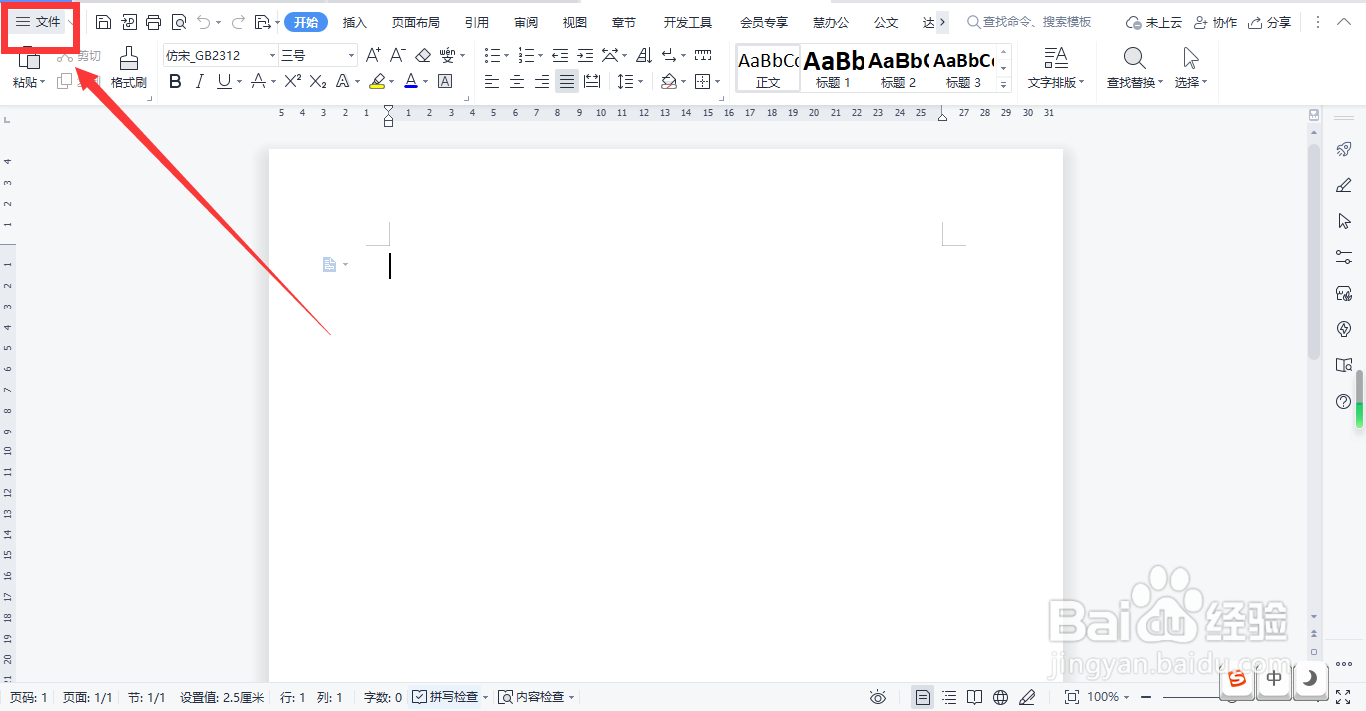Click the Paste clipboard icon
Image resolution: width=1366 pixels, height=711 pixels.
pyautogui.click(x=29, y=58)
